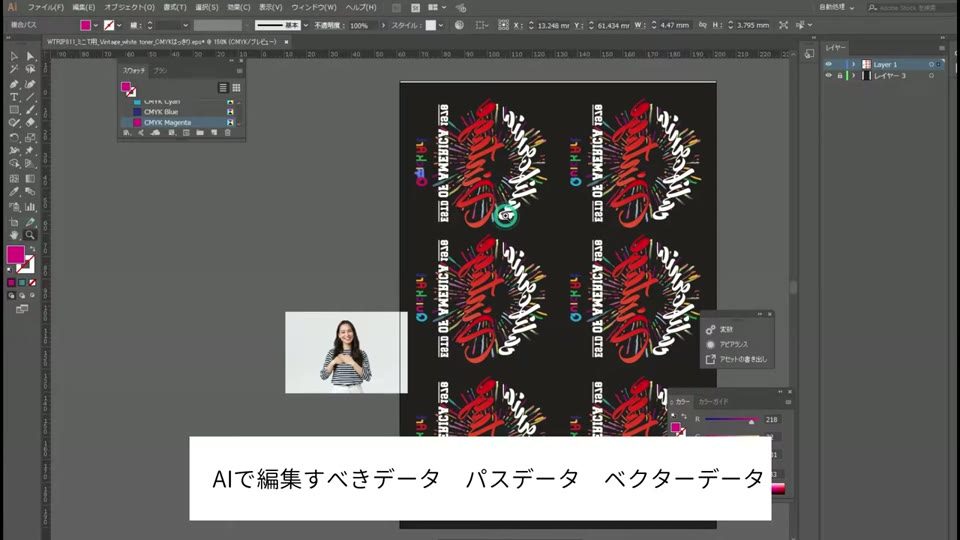The image size is (960, 540).
Task: Select the Eraser tool
Action: [x=30, y=123]
